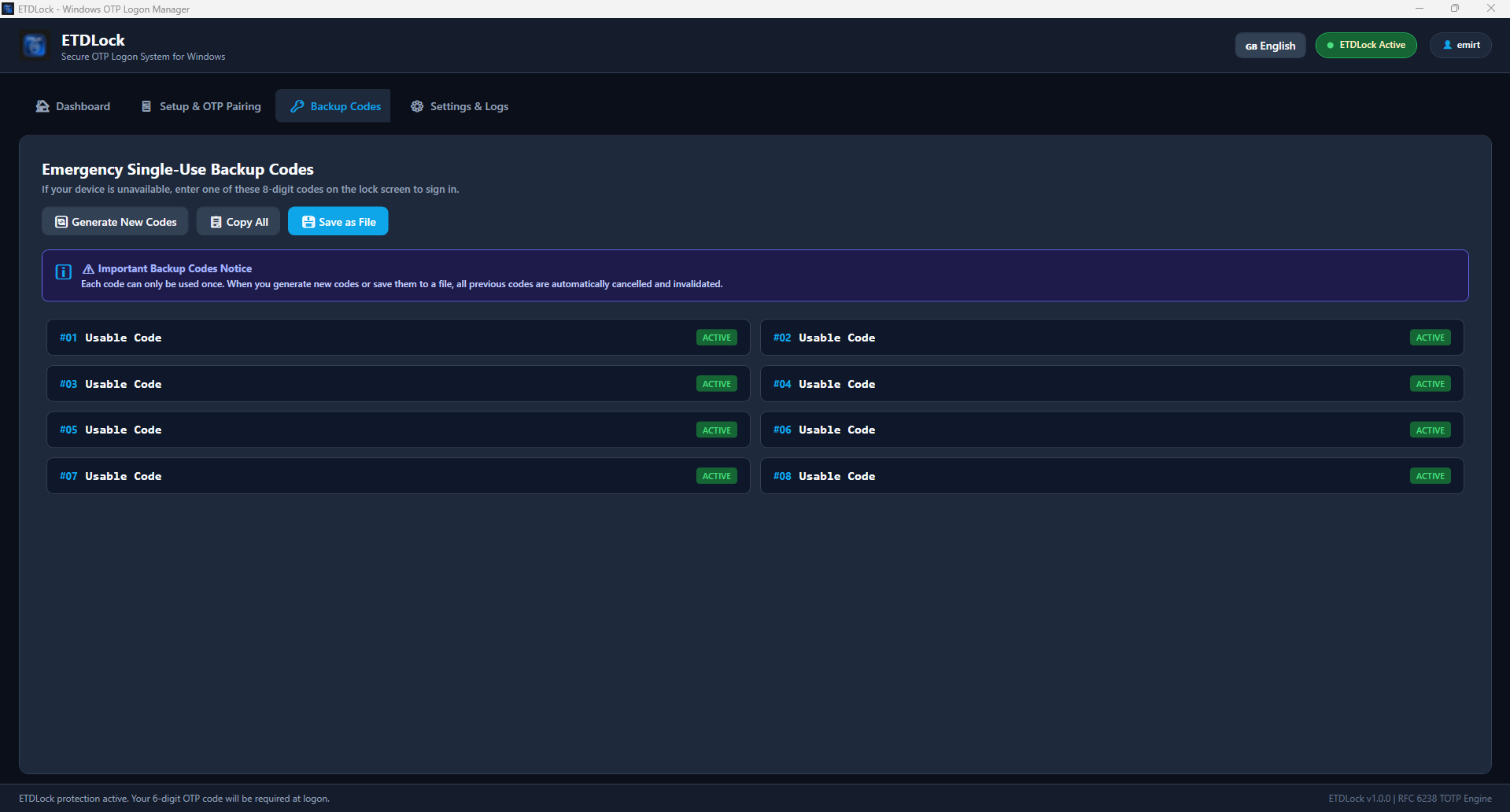Click the ACTIVE badge on code #01
This screenshot has height=812, width=1510.
[717, 338]
